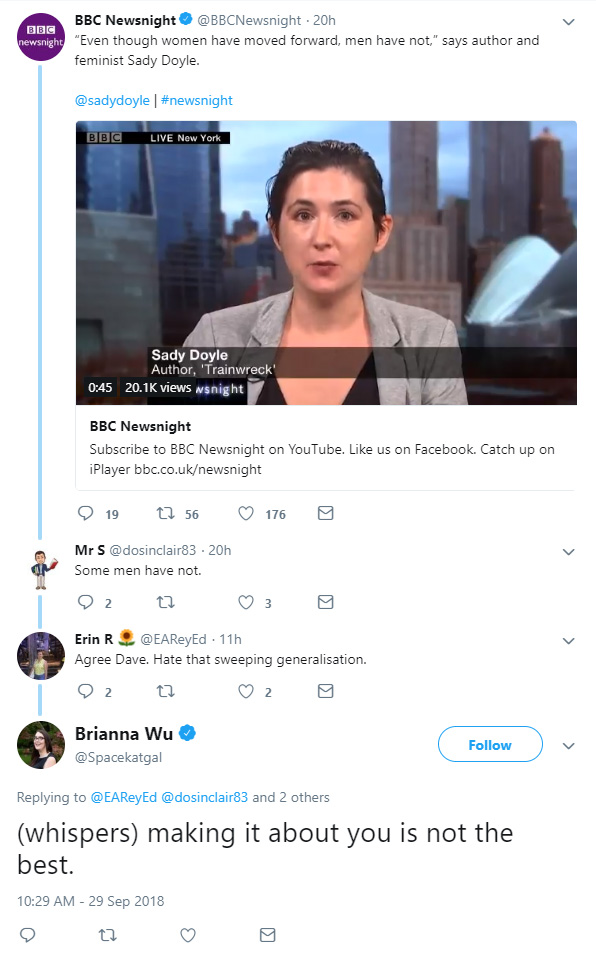Share Erin R's tweet via message envelope

pyautogui.click(x=326, y=691)
